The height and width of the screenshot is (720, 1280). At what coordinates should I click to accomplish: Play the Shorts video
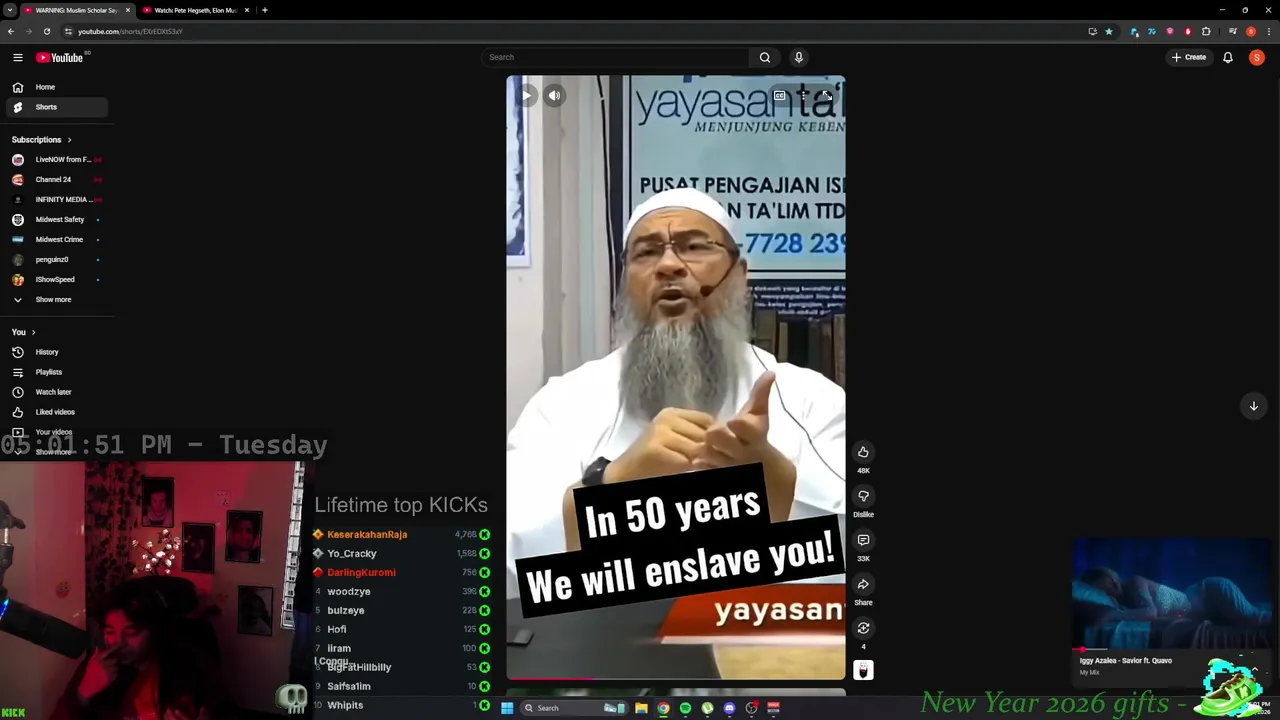click(x=526, y=96)
